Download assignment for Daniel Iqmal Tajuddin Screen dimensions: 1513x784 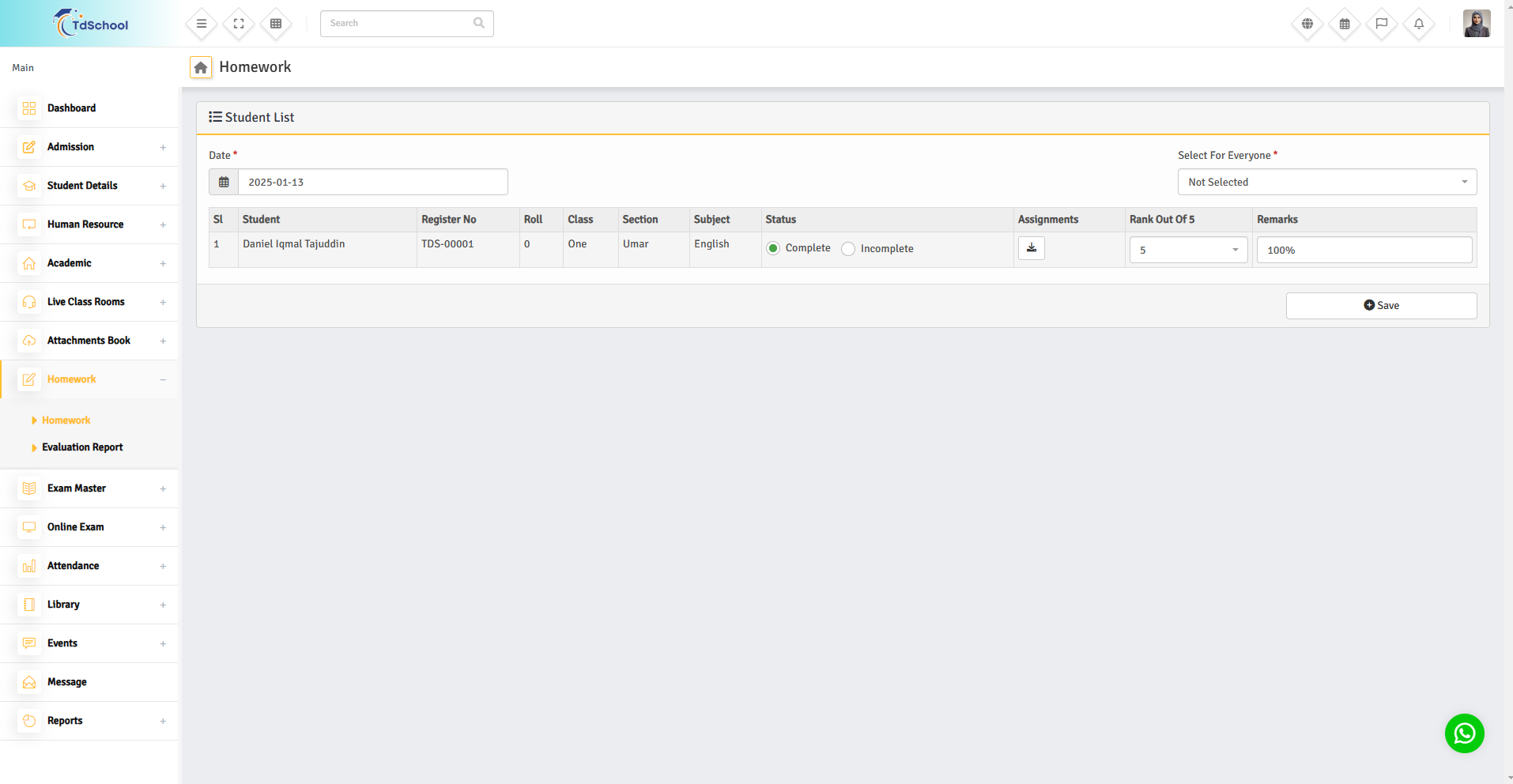pyautogui.click(x=1031, y=248)
